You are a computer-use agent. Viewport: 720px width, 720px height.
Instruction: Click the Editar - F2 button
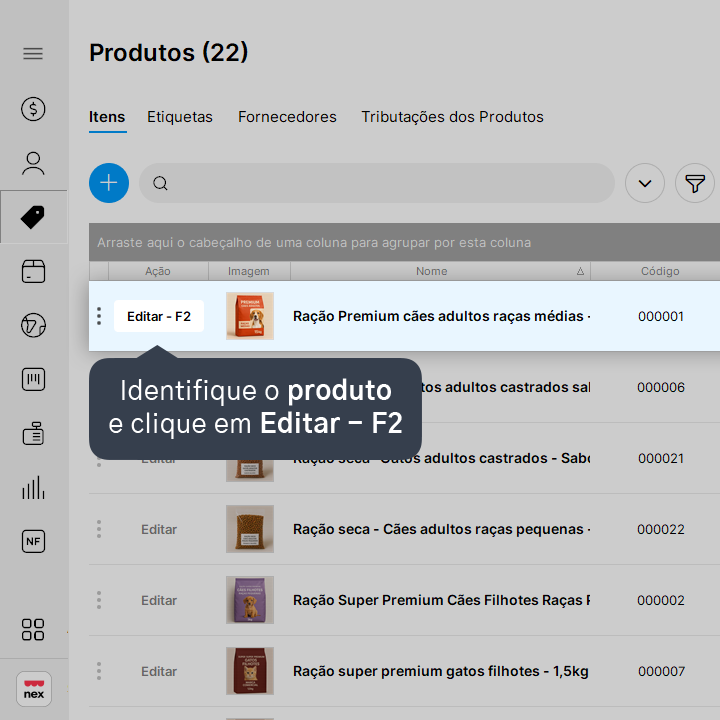tap(159, 316)
